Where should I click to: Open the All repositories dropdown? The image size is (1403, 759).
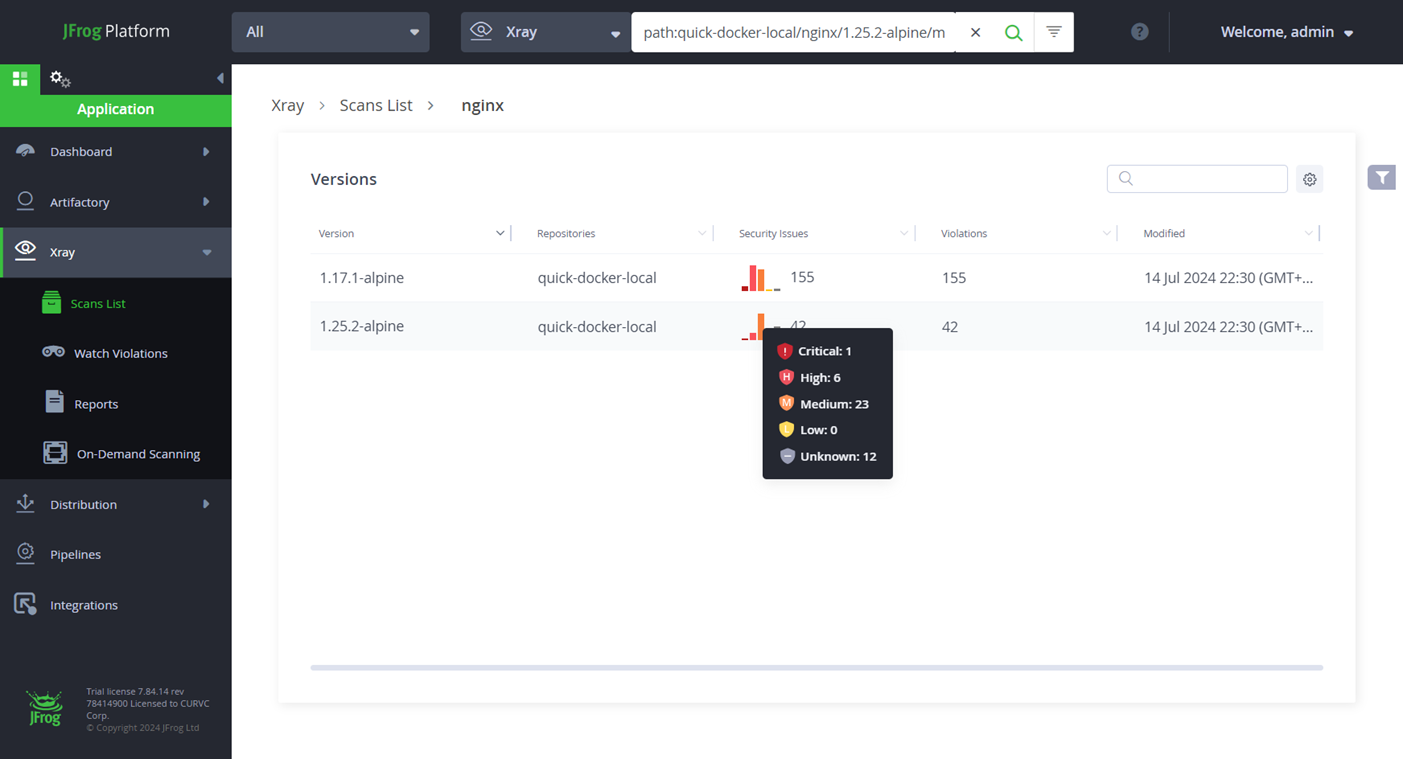(x=330, y=32)
